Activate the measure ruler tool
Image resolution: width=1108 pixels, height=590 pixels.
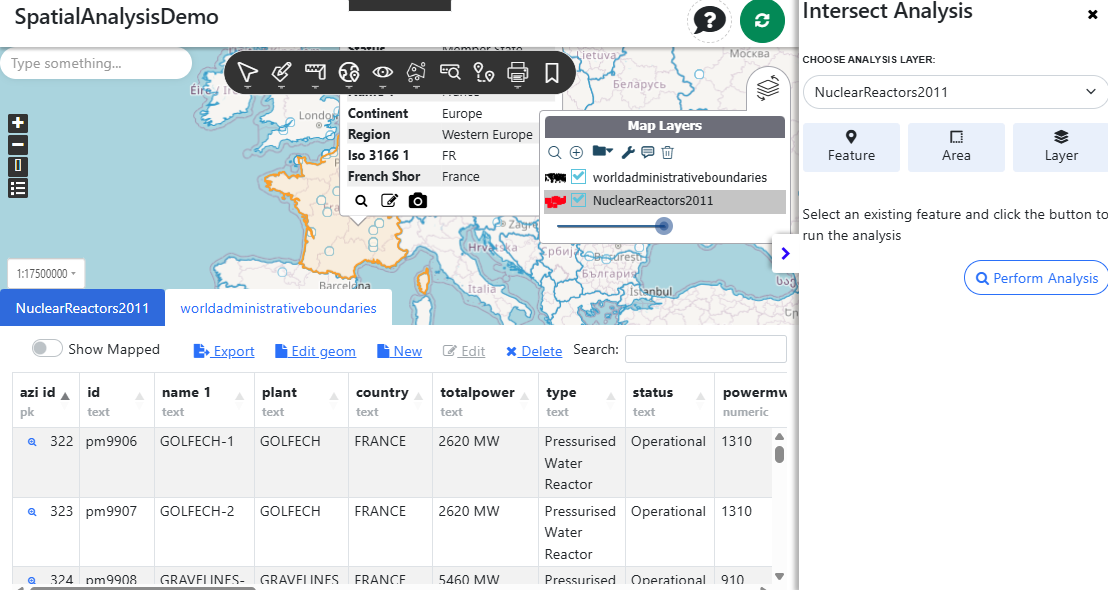tap(315, 72)
